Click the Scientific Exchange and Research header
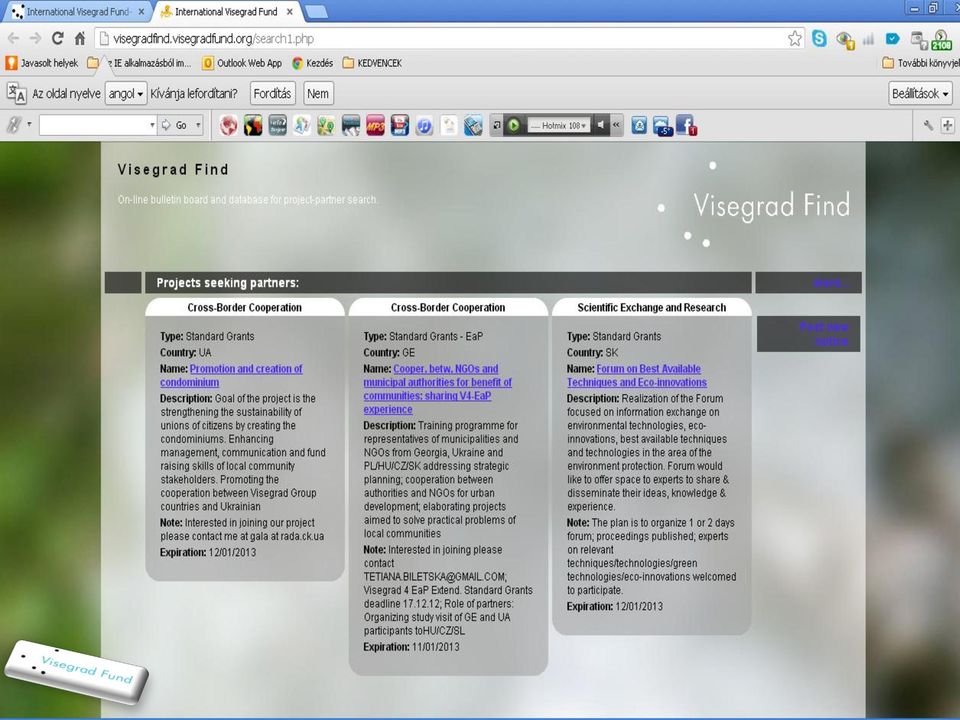Image resolution: width=960 pixels, height=720 pixels. click(651, 307)
